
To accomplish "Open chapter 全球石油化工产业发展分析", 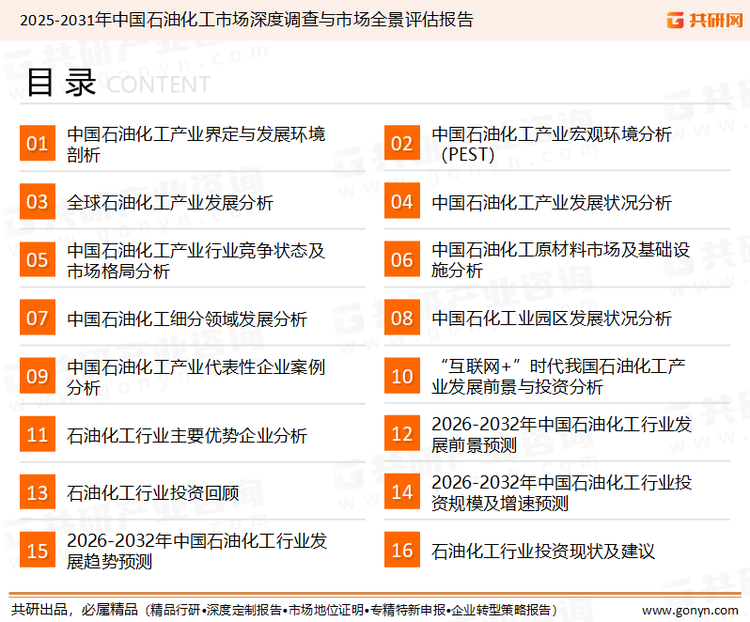I will (170, 202).
